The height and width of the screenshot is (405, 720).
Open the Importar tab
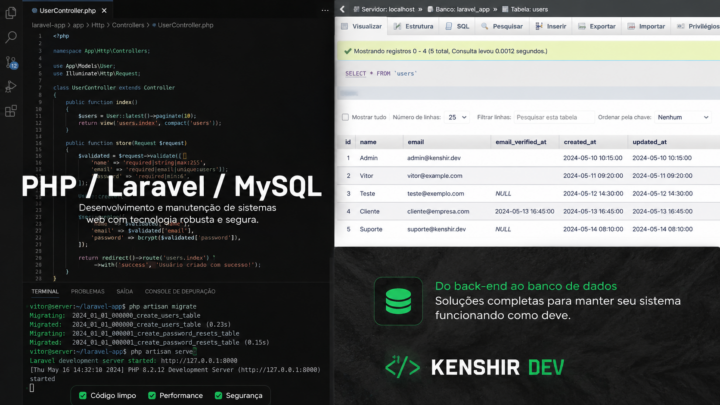(647, 26)
